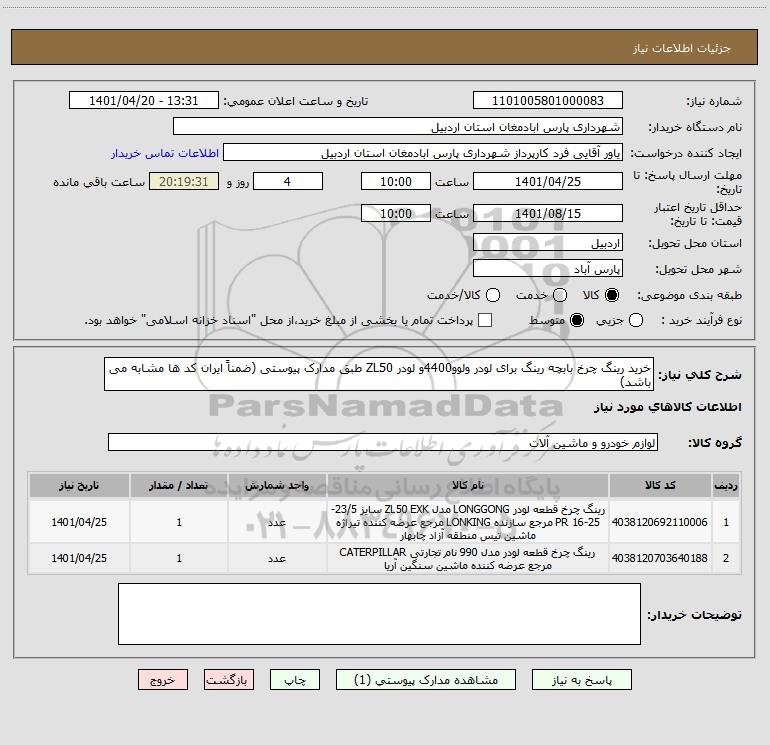Click the CATERPILLAR 990 item name cell

click(468, 558)
